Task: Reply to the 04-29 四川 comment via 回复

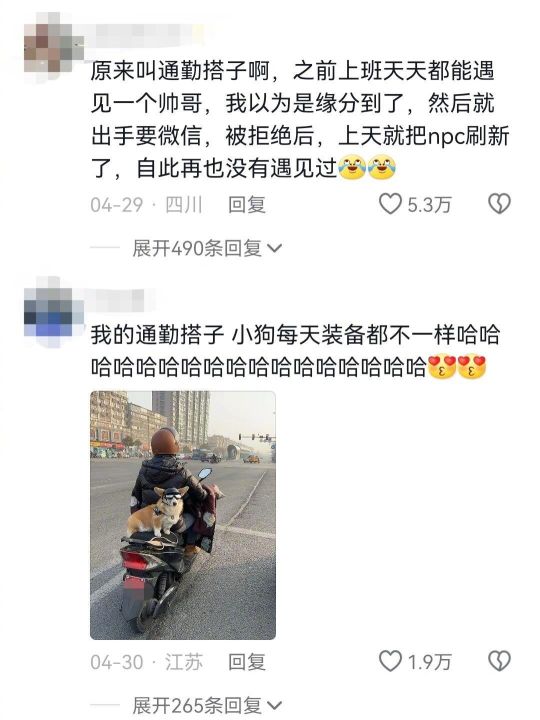Action: click(247, 204)
